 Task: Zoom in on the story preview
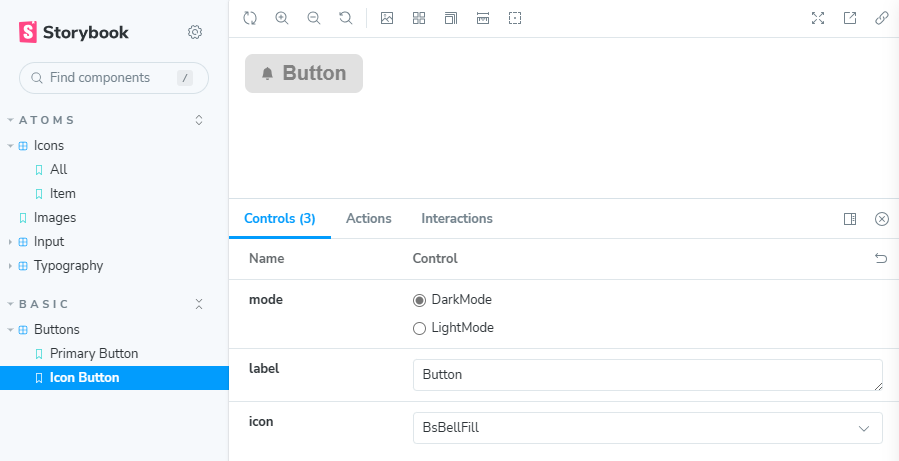pyautogui.click(x=282, y=18)
